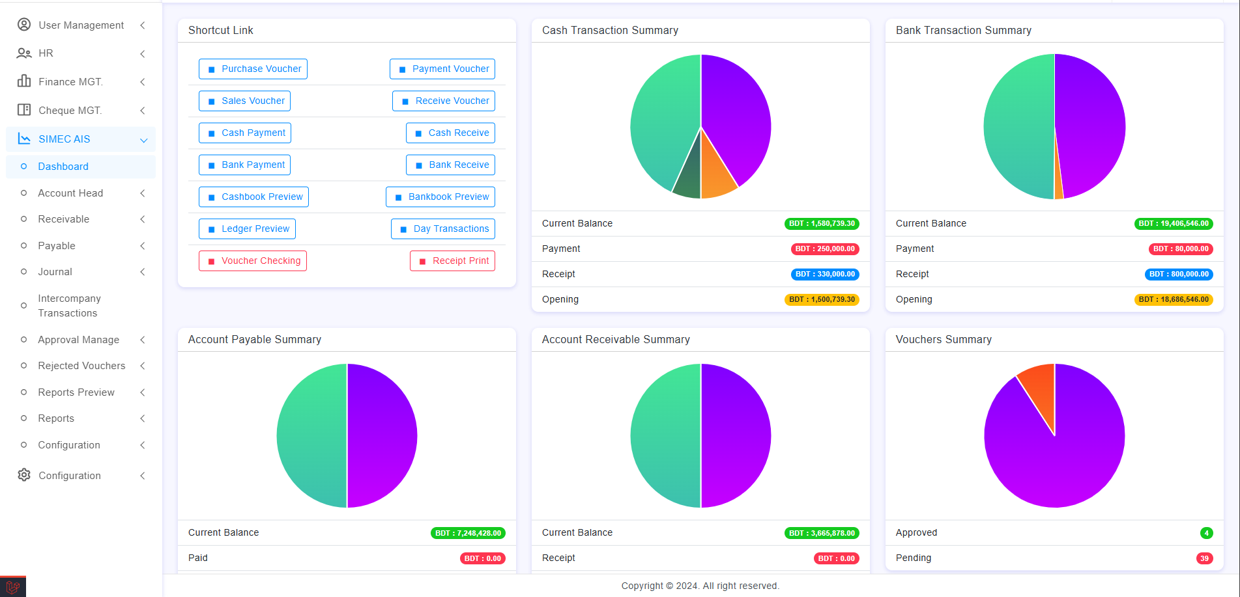Viewport: 1240px width, 597px height.
Task: Collapse the SIMEC AIS menu chevron
Action: tap(143, 140)
